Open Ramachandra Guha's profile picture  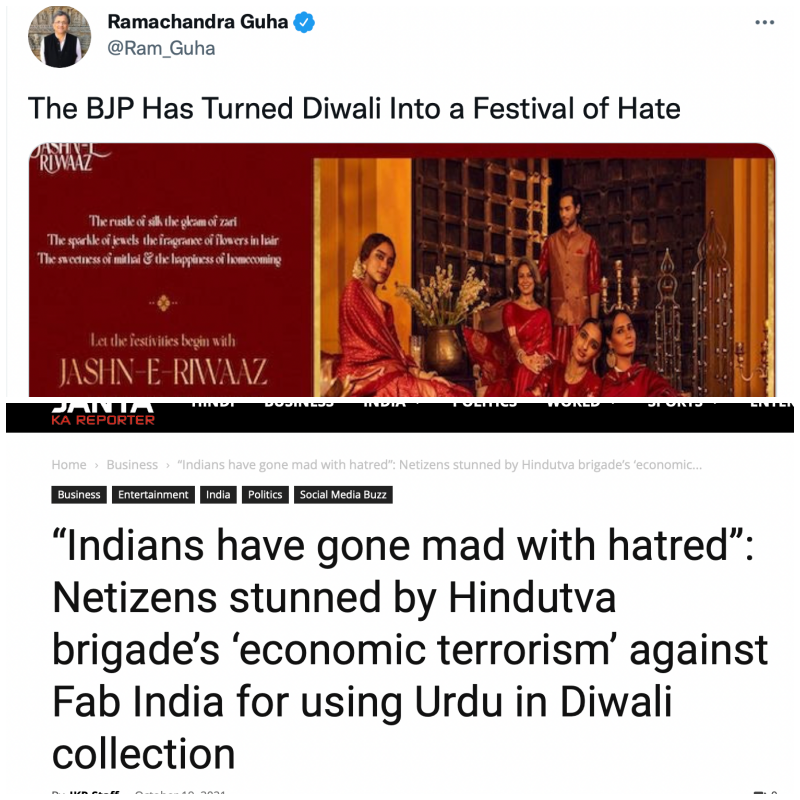pyautogui.click(x=59, y=37)
